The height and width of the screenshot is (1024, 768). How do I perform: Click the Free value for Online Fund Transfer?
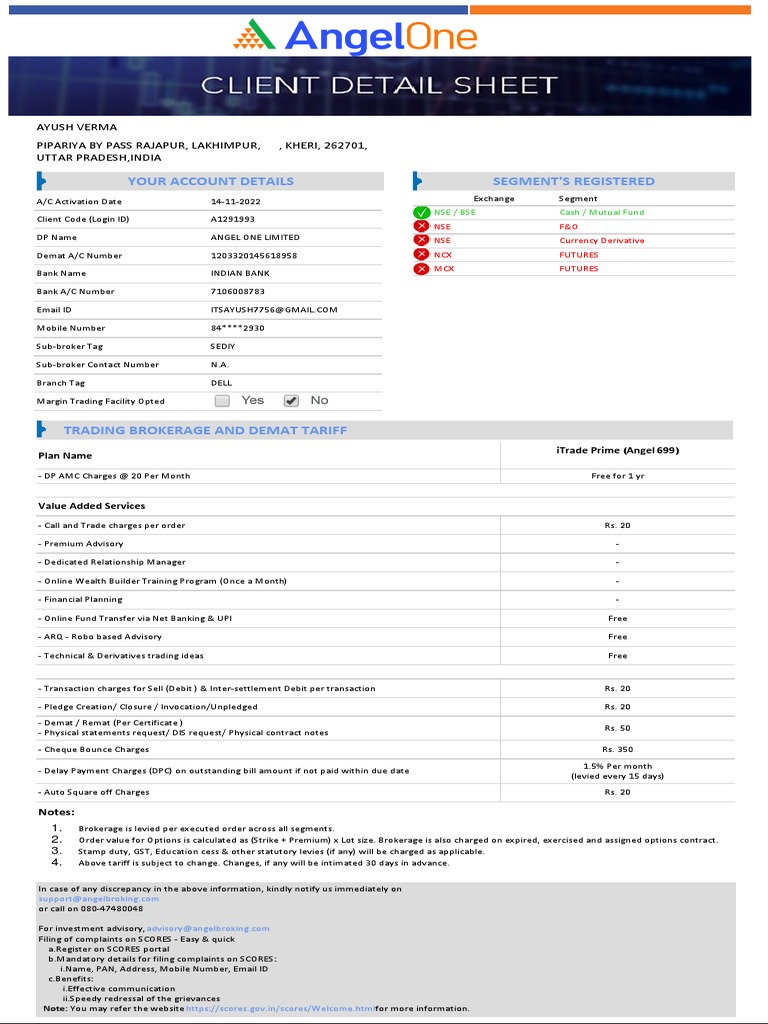click(x=617, y=618)
